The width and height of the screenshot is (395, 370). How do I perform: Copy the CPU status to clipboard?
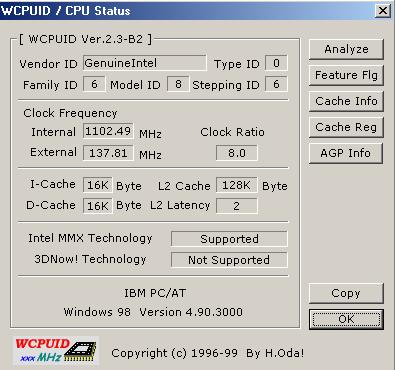[346, 293]
